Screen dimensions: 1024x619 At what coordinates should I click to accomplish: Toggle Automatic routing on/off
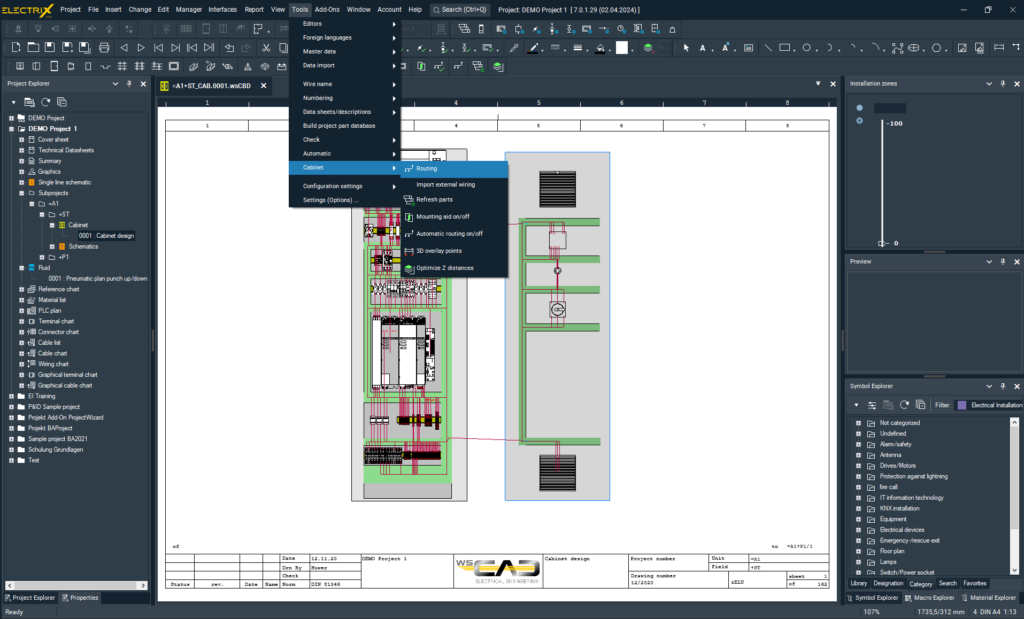[x=409, y=233]
